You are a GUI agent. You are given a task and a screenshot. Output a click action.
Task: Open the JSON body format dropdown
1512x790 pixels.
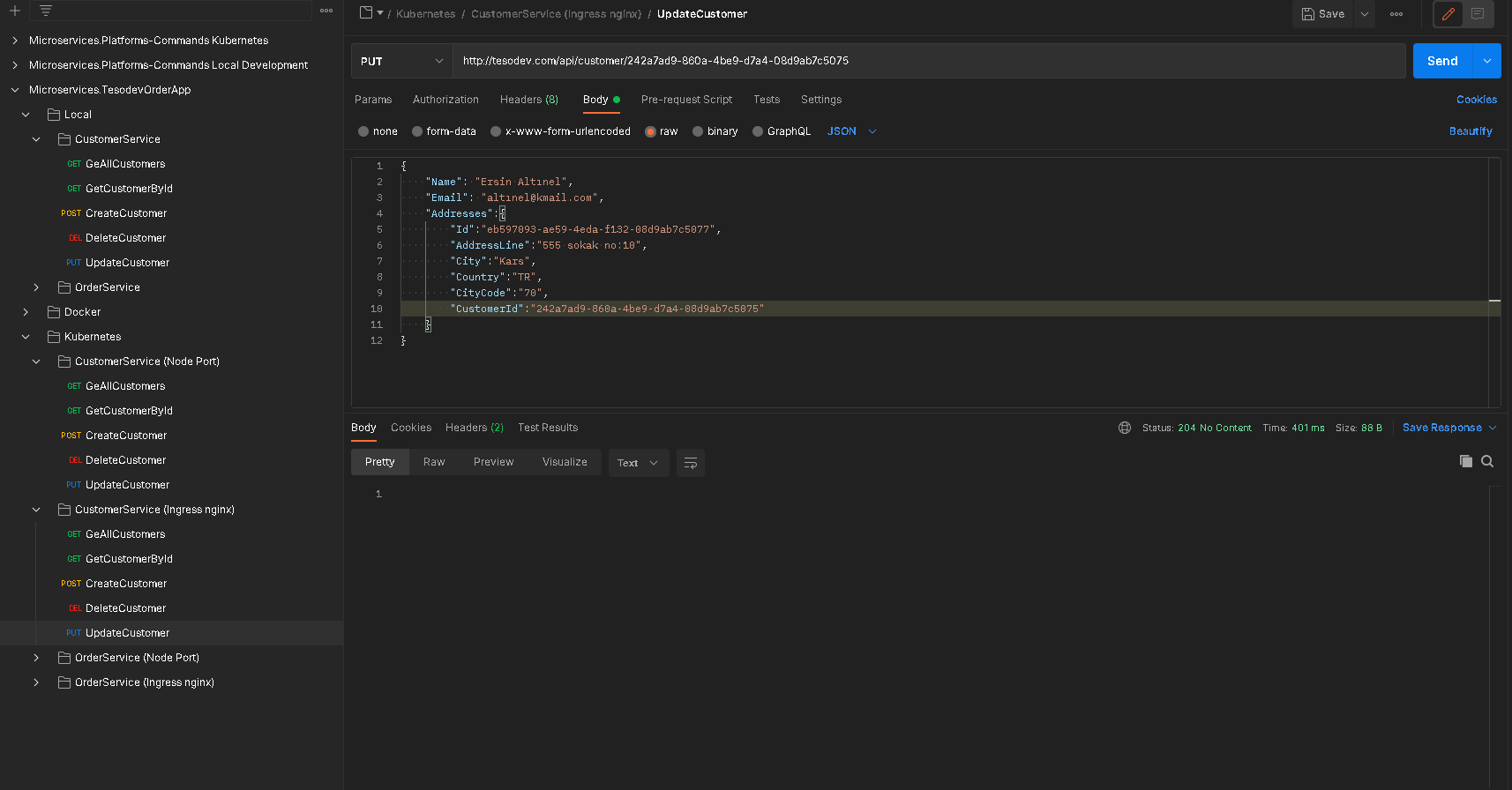tap(851, 131)
